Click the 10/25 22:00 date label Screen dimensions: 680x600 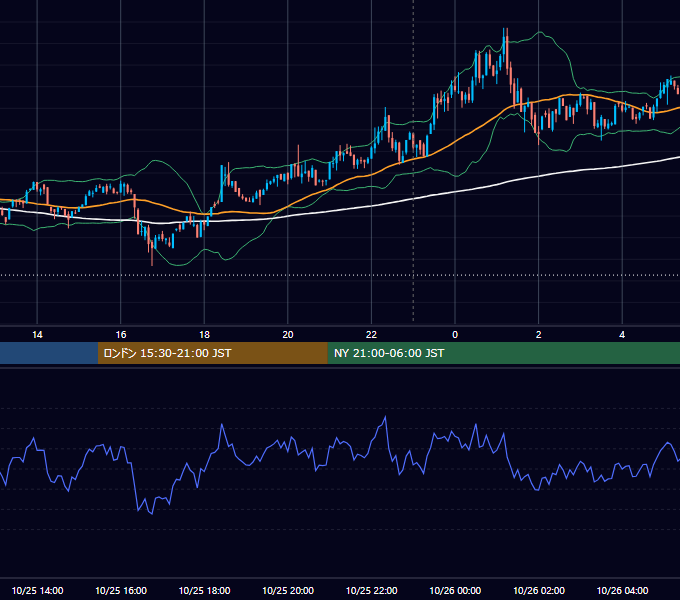pos(371,590)
